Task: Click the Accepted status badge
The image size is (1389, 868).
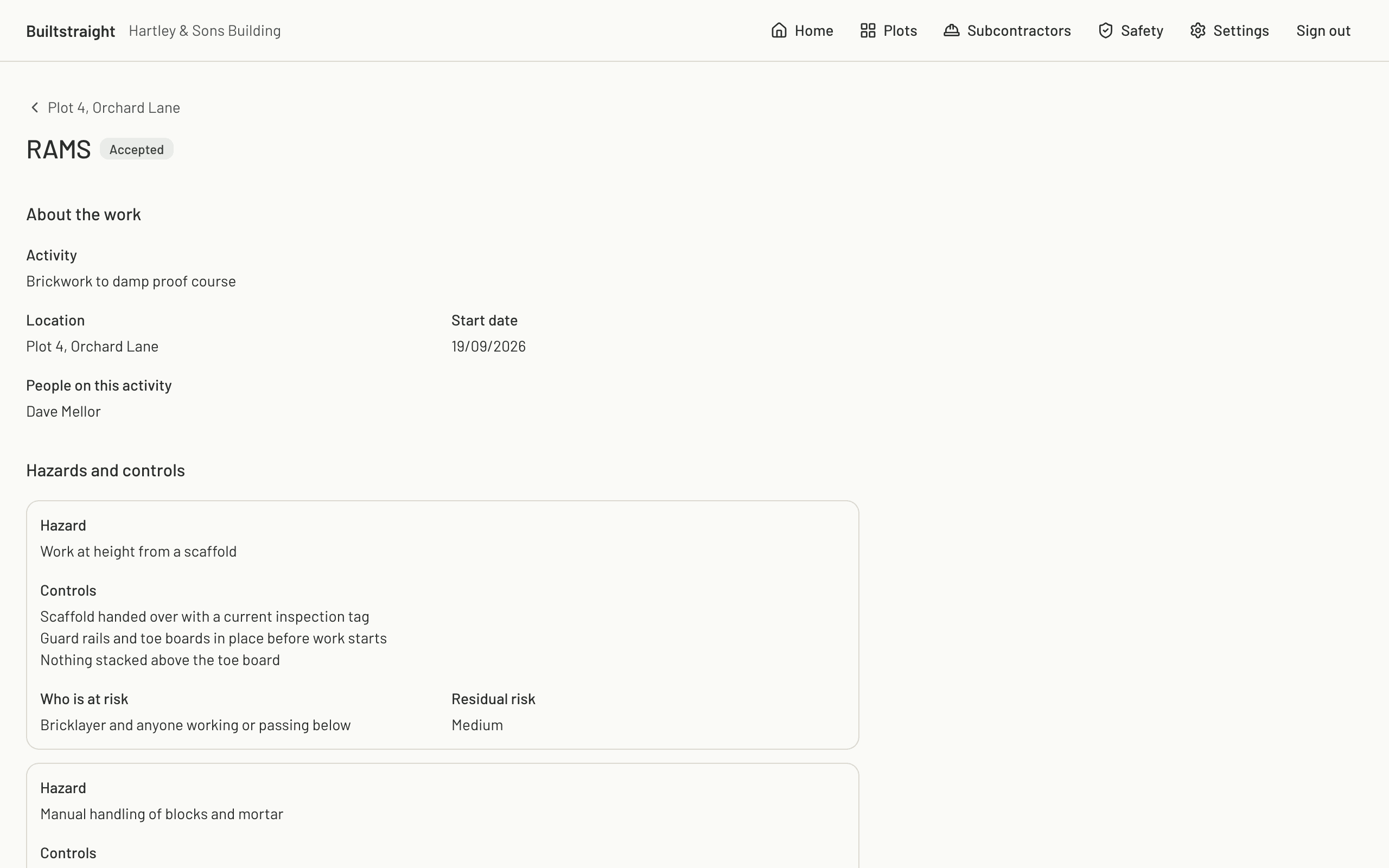Action: (137, 149)
